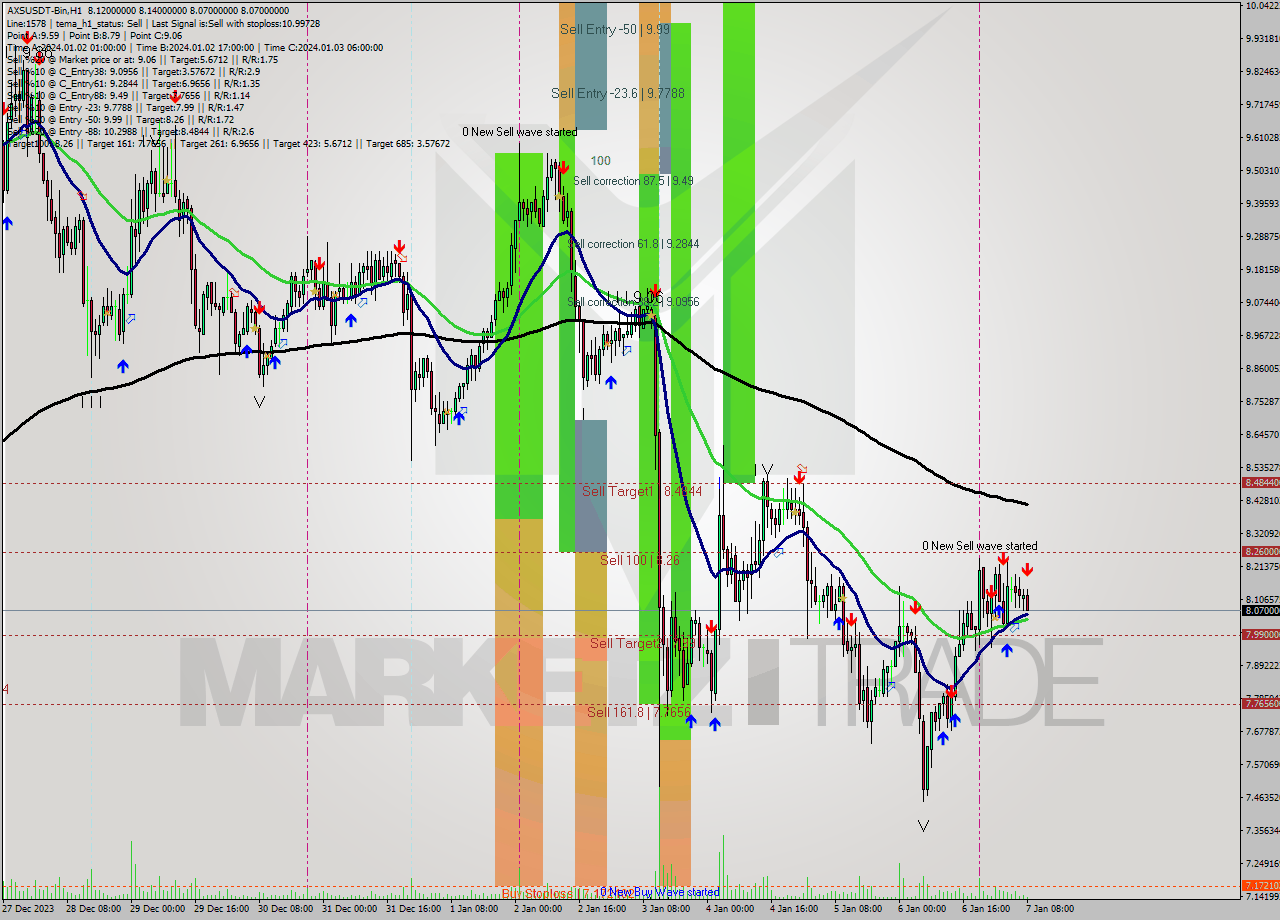Click the 'Sell Target1 | 8.4844' label

642,491
